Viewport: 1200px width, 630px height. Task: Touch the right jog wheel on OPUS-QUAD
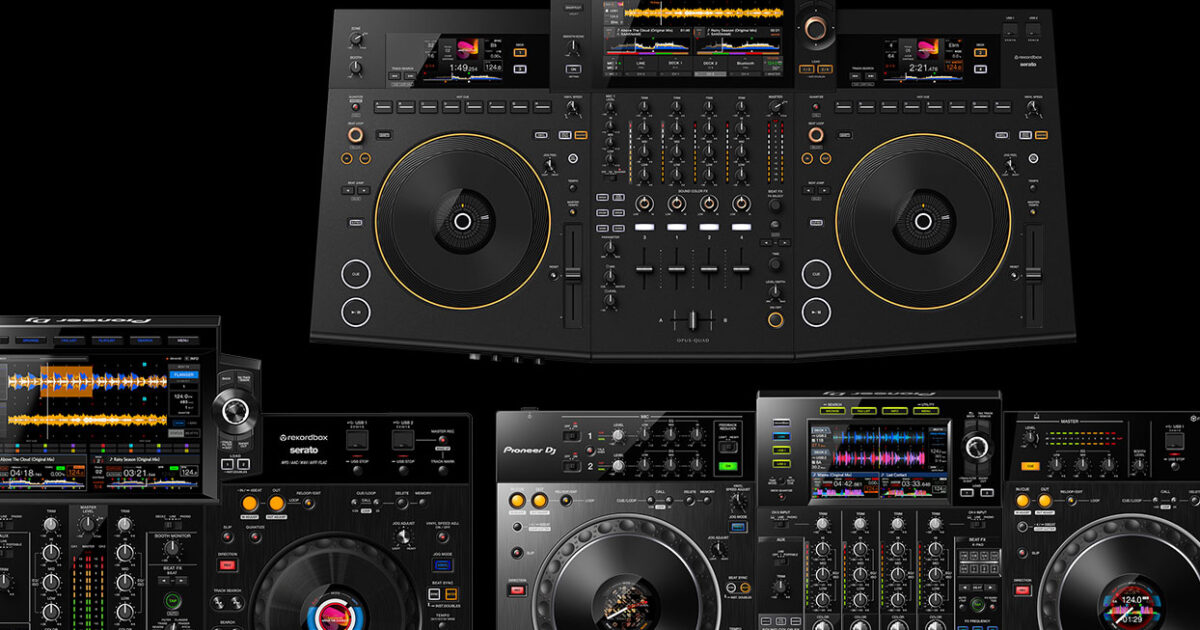point(924,221)
